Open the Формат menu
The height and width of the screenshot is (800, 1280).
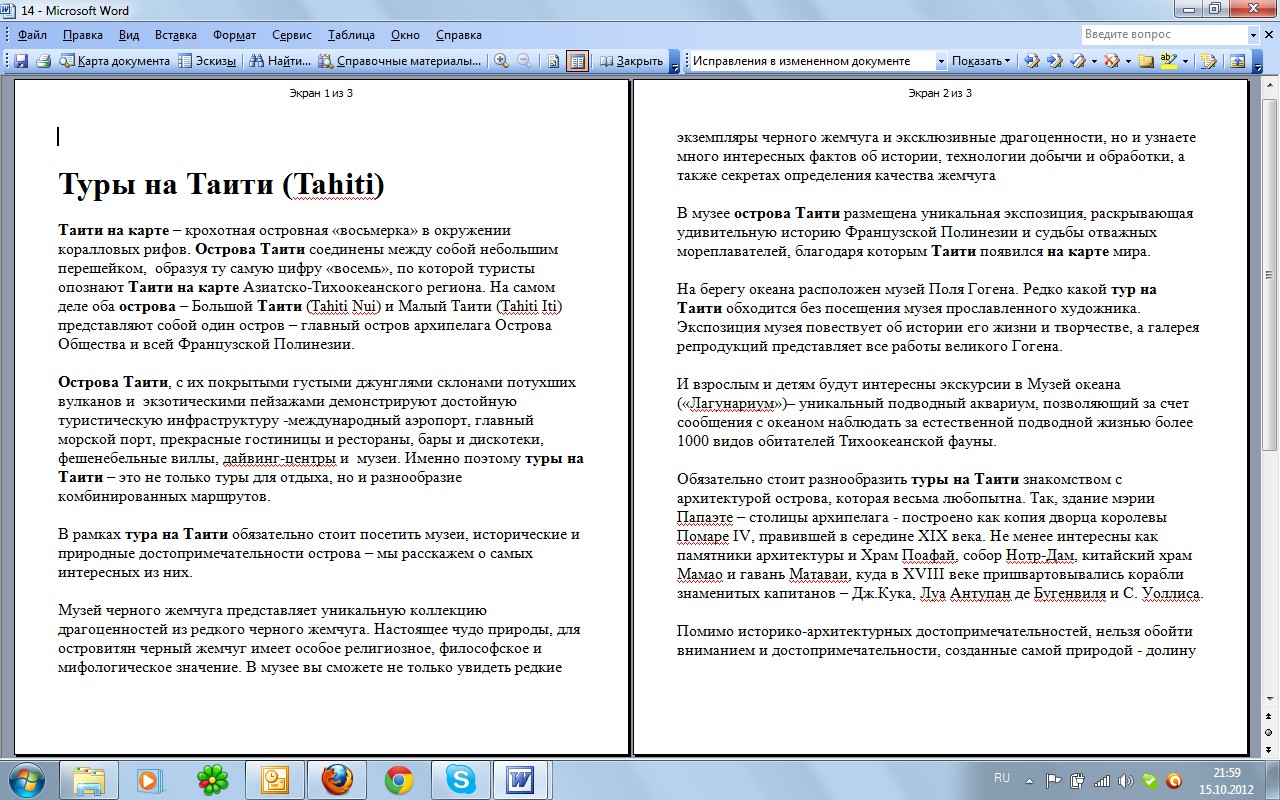(x=234, y=34)
